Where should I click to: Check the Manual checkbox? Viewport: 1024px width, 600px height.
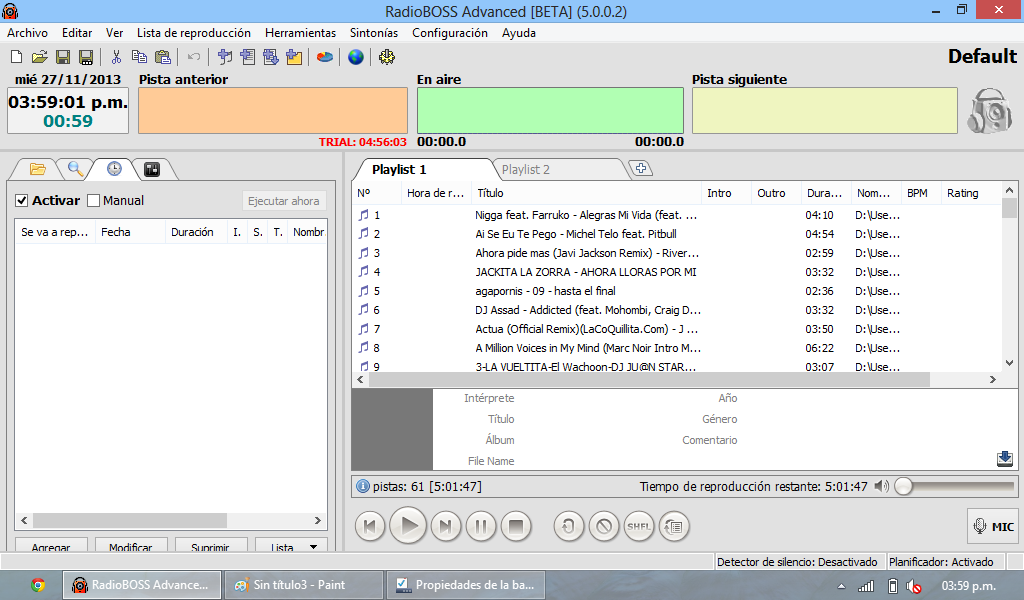pyautogui.click(x=93, y=200)
